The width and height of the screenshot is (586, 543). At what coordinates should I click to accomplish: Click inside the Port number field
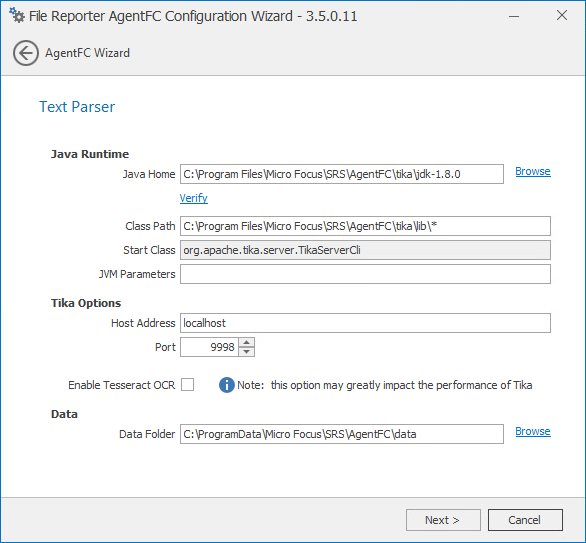pyautogui.click(x=209, y=347)
